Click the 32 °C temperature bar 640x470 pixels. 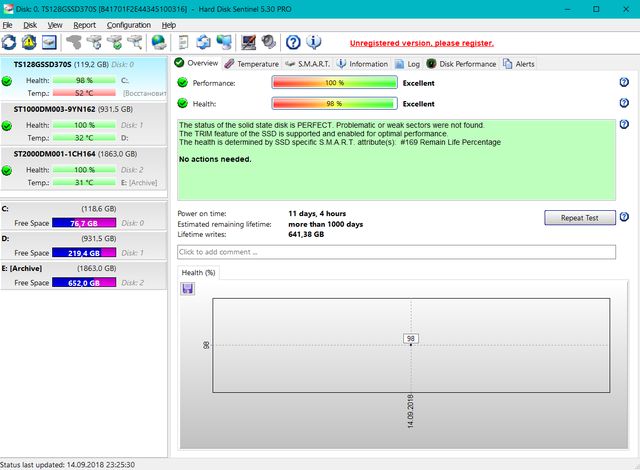84,138
